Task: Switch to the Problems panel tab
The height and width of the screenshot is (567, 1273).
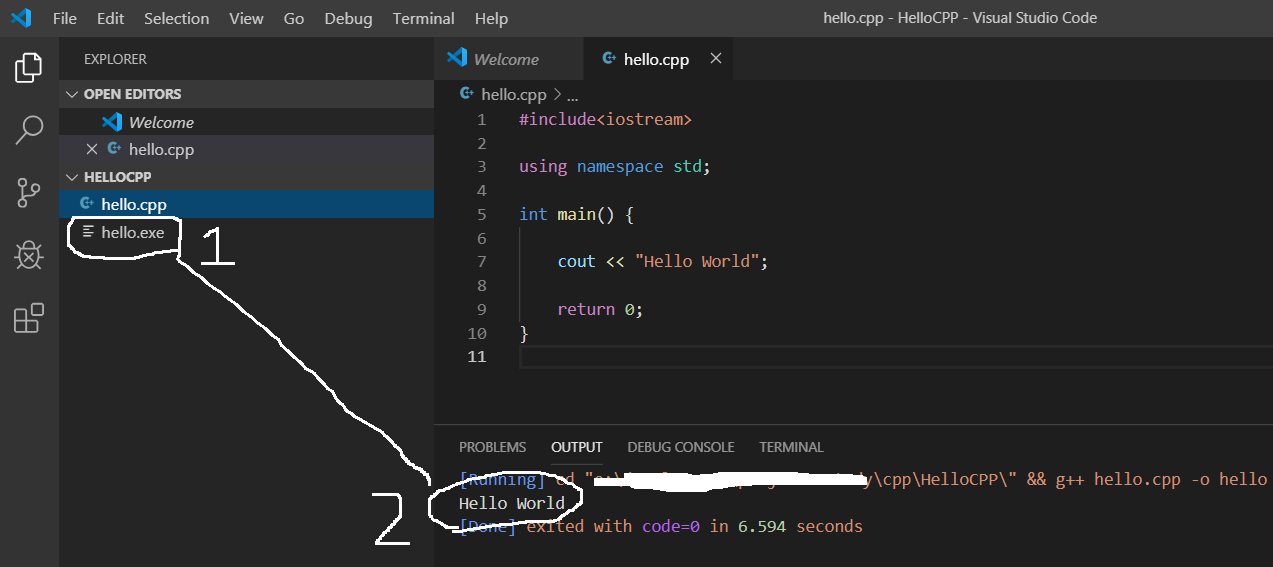Action: tap(492, 447)
